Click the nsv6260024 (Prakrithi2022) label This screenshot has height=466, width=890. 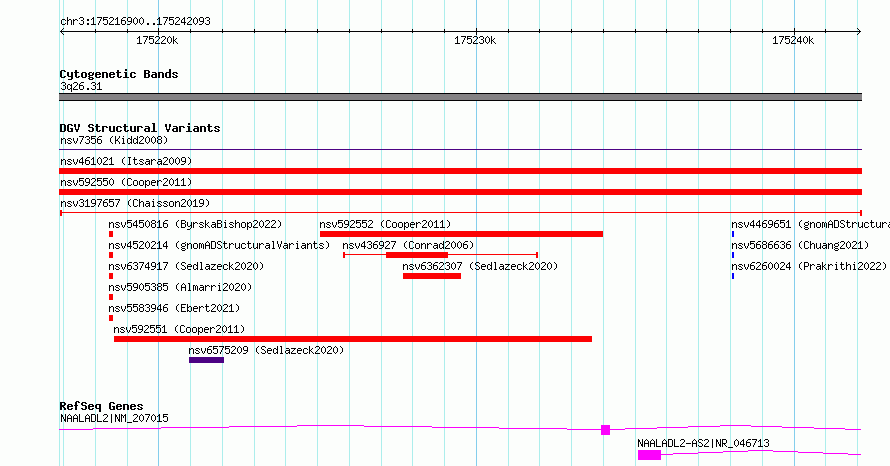pos(809,266)
